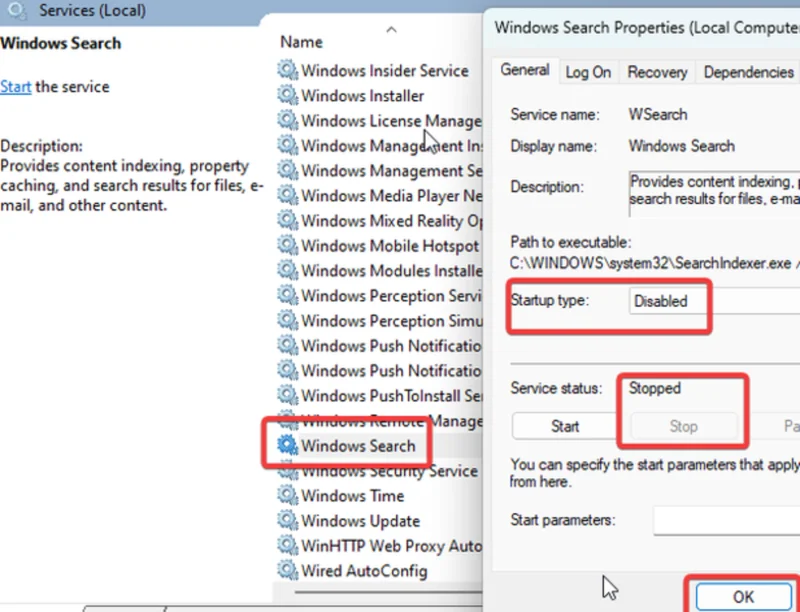Click gear icon beside Windows Update

287,520
